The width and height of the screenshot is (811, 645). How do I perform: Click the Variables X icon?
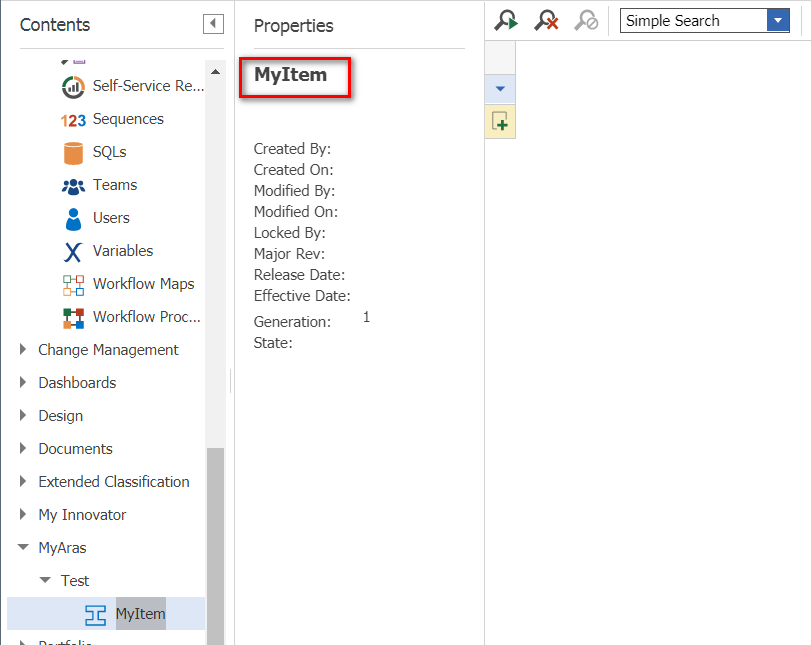click(x=73, y=252)
